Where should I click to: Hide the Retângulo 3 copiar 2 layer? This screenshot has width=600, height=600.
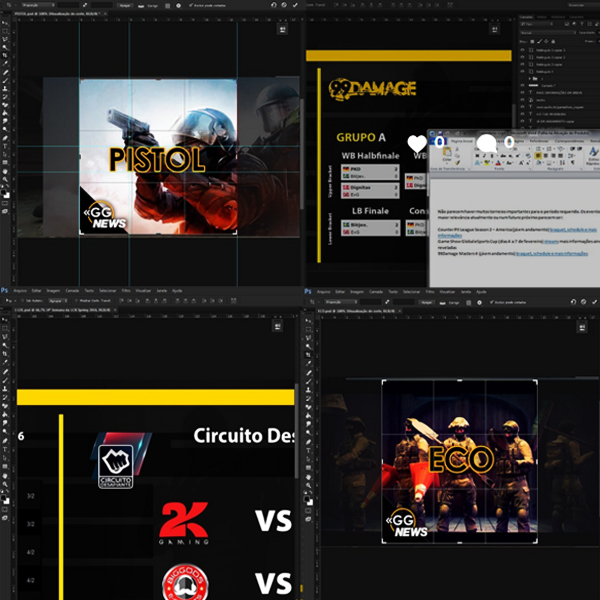[522, 57]
